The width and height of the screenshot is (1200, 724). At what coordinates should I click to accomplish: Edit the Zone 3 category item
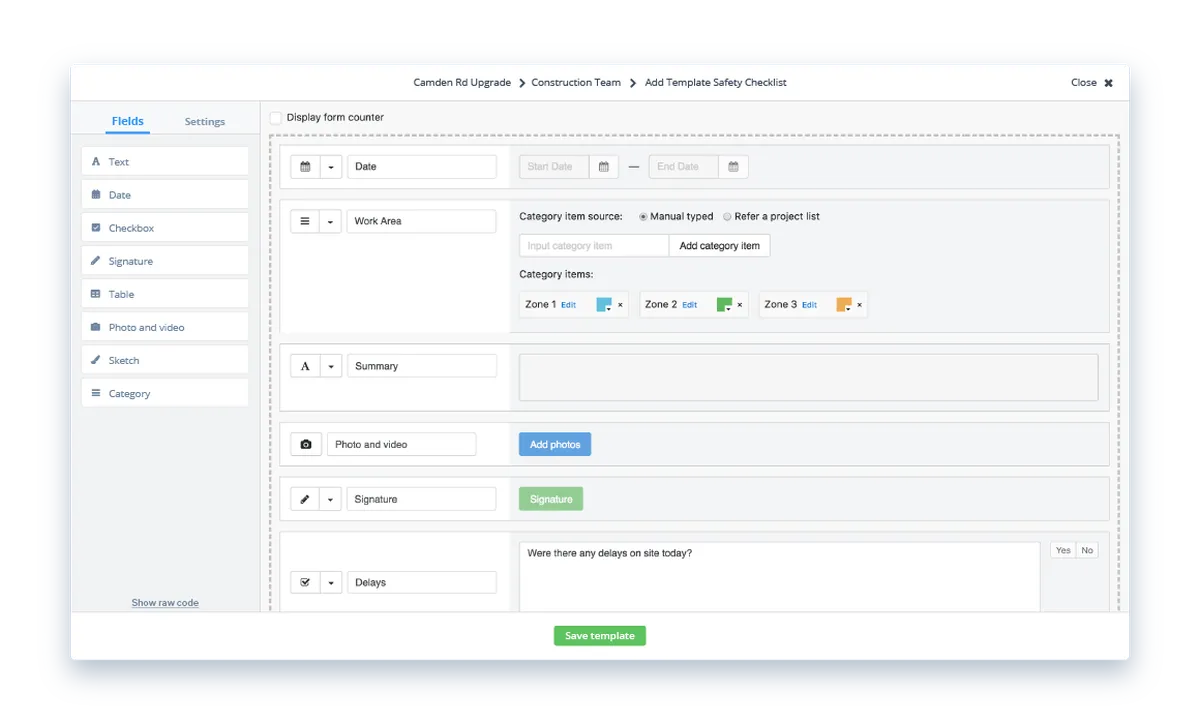click(x=809, y=305)
